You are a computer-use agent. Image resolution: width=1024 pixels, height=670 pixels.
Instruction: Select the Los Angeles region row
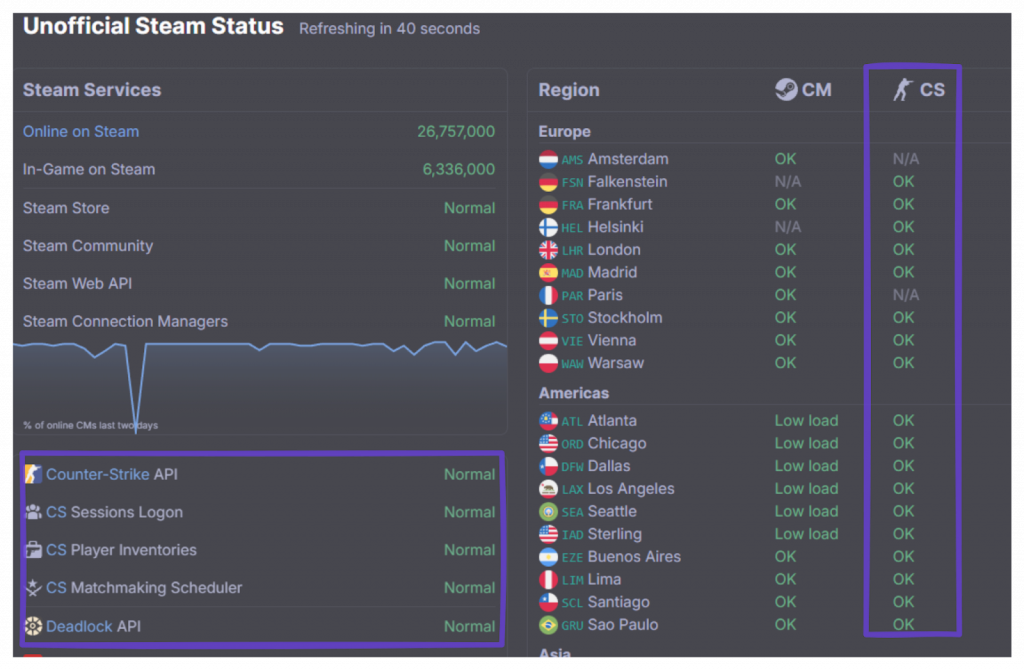[x=631, y=489]
